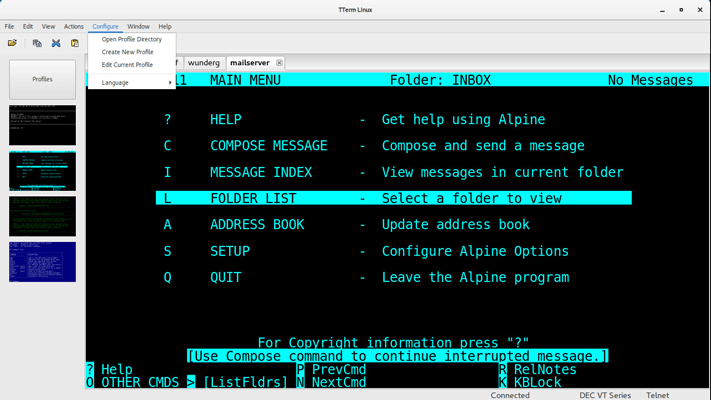
Task: Click the interrupted message notice
Action: click(x=398, y=356)
